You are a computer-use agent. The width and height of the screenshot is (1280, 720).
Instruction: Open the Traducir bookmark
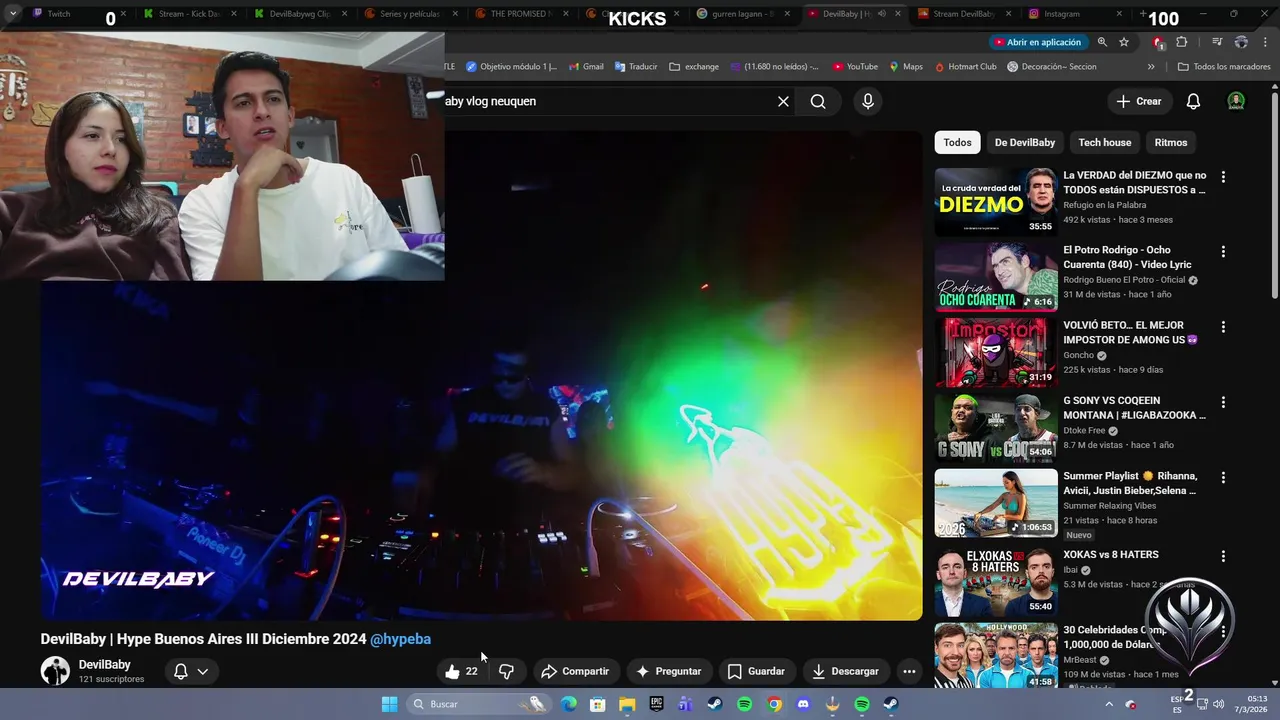[x=636, y=67]
